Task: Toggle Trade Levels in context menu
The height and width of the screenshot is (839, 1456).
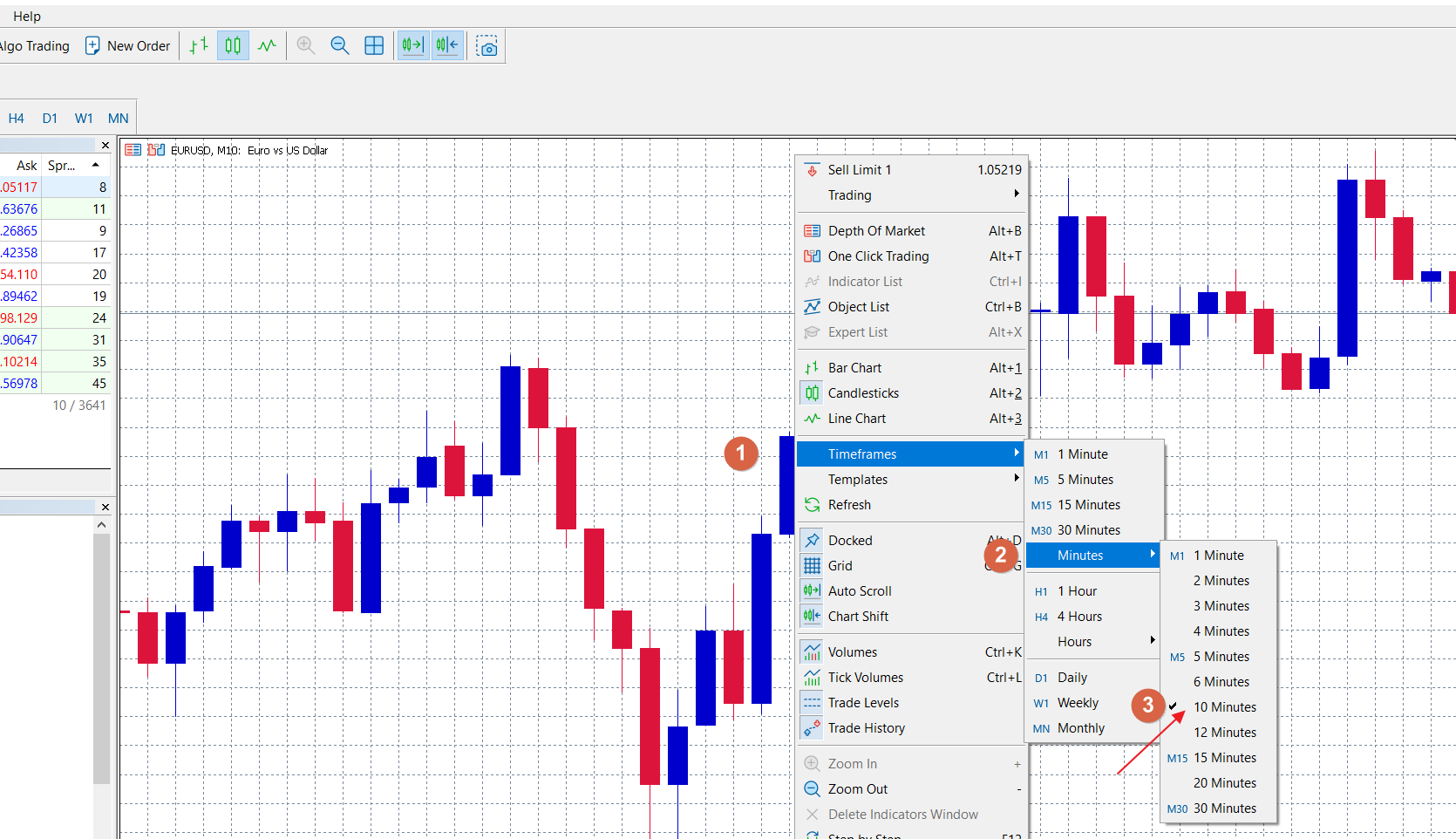Action: pos(912,703)
